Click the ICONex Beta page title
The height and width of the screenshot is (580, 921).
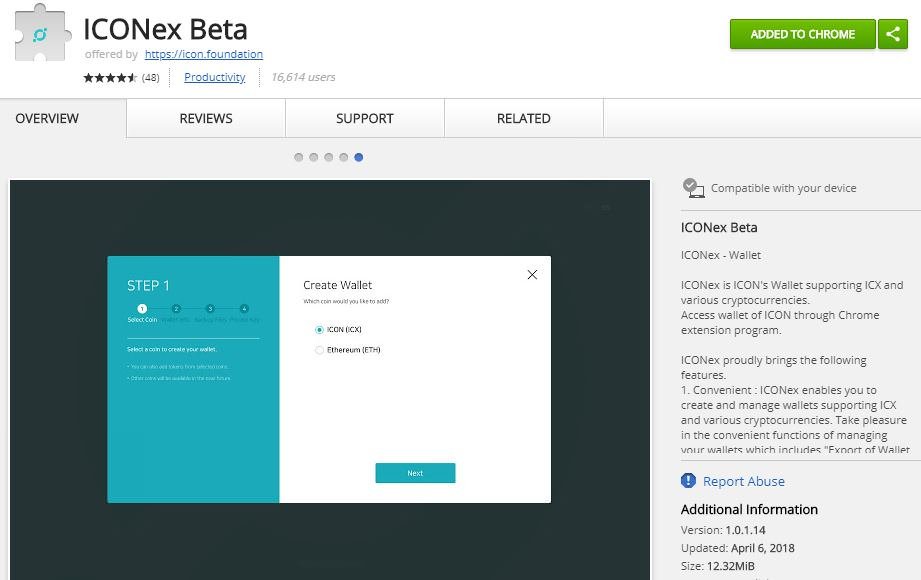[x=165, y=29]
